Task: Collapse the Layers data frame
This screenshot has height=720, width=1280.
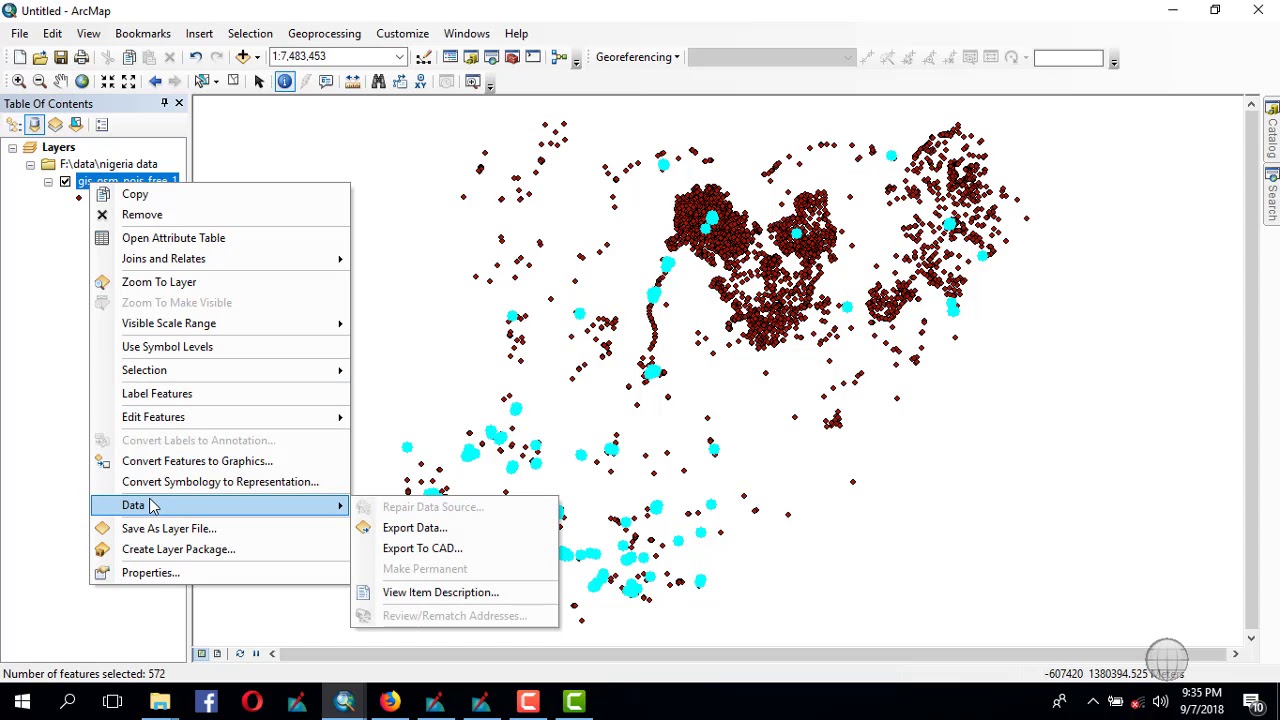Action: click(x=12, y=147)
